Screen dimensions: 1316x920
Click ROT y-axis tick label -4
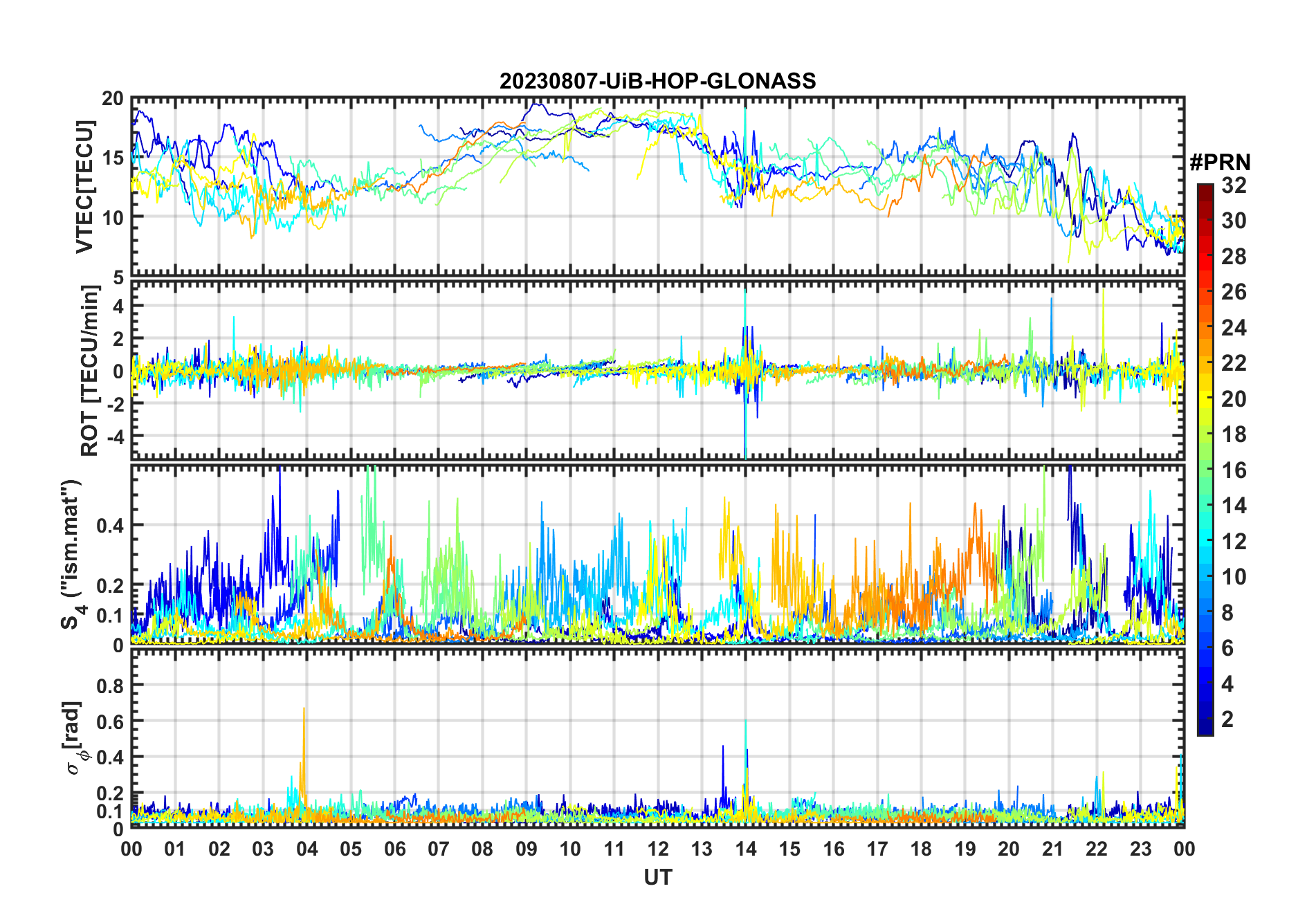click(113, 437)
